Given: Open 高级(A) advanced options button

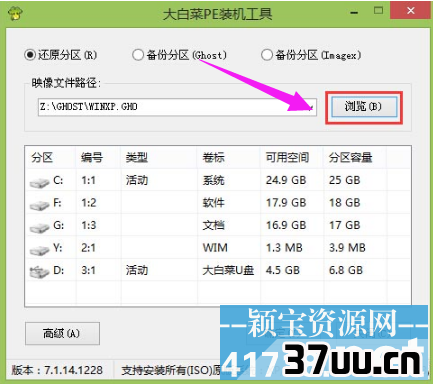Looking at the screenshot, I should (x=62, y=333).
